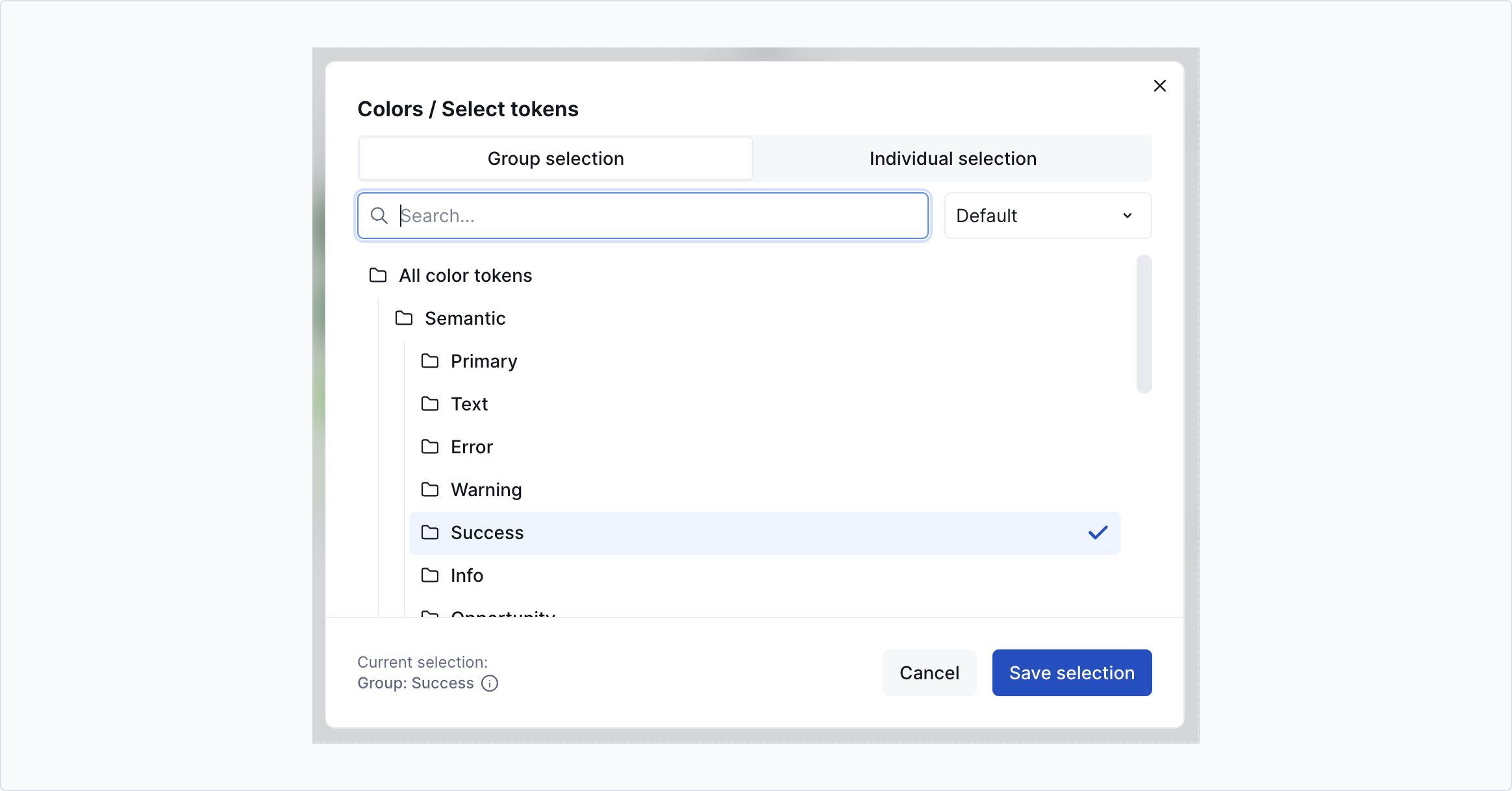
Task: Click the Error folder icon
Action: pos(430,447)
